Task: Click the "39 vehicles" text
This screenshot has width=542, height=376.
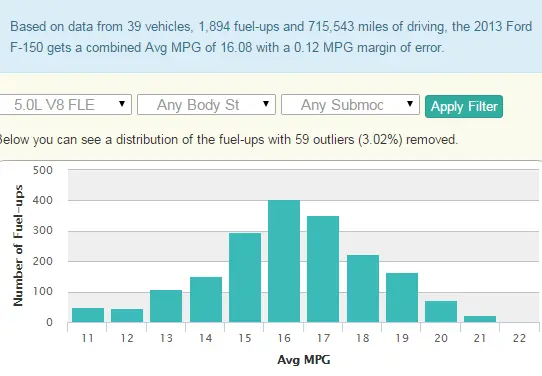Action: pos(159,27)
